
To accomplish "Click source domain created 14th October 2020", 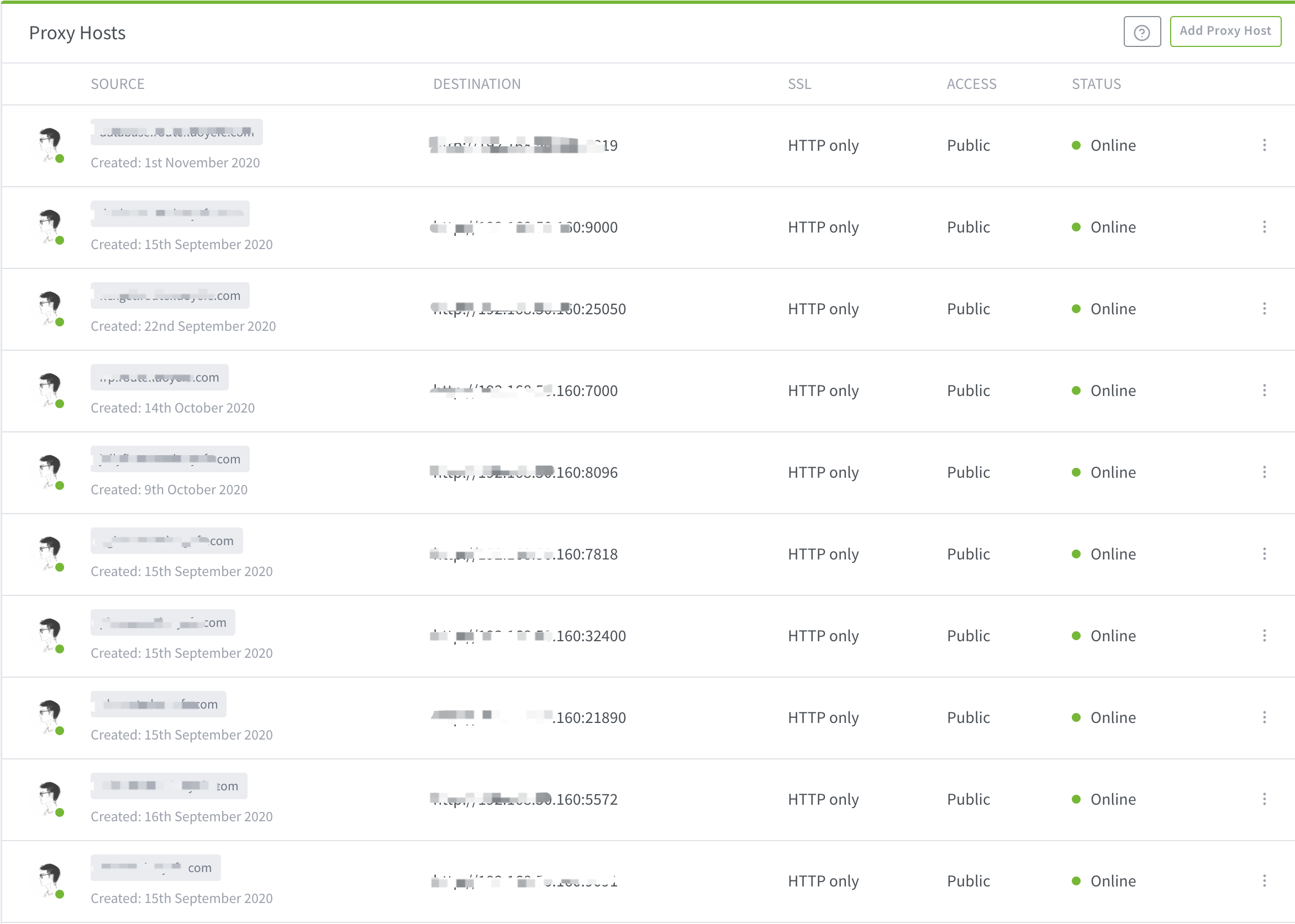I will [x=159, y=377].
